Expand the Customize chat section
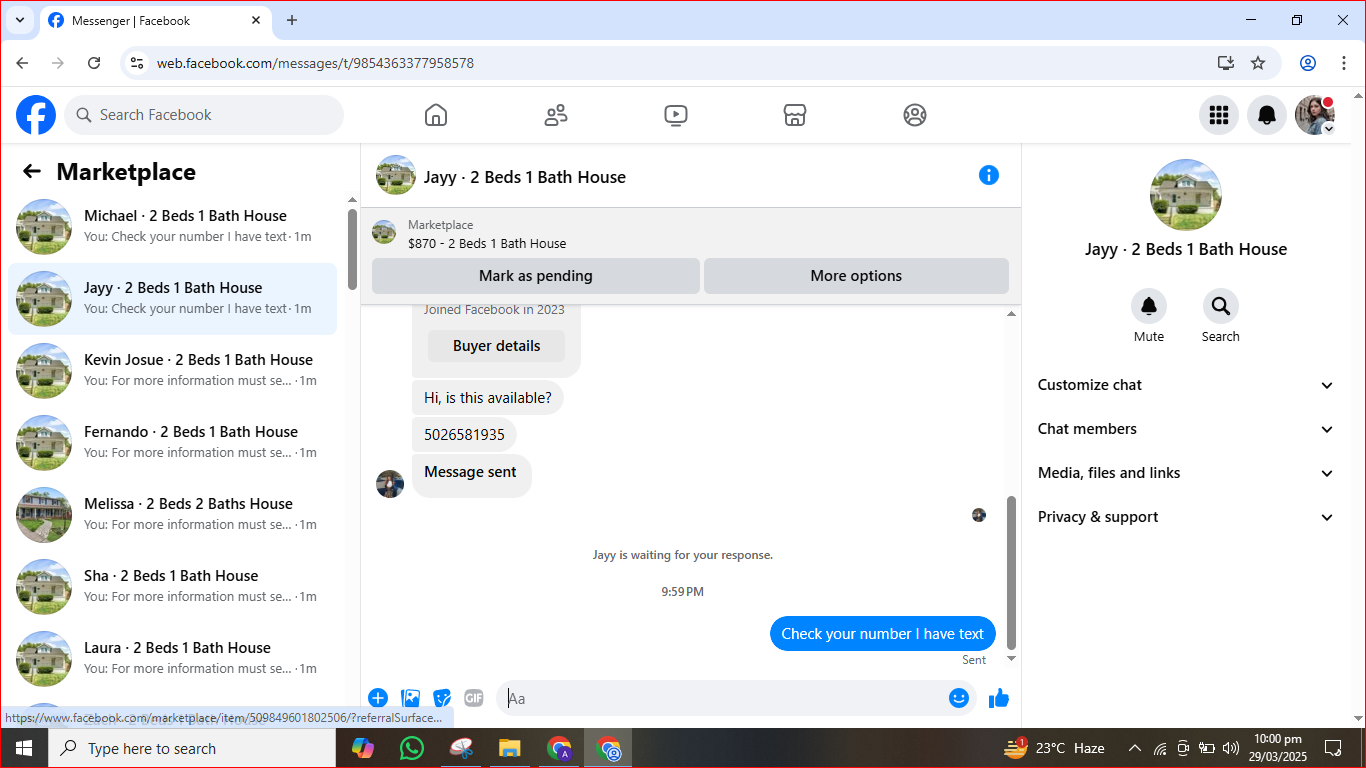Image resolution: width=1366 pixels, height=768 pixels. pos(1185,385)
